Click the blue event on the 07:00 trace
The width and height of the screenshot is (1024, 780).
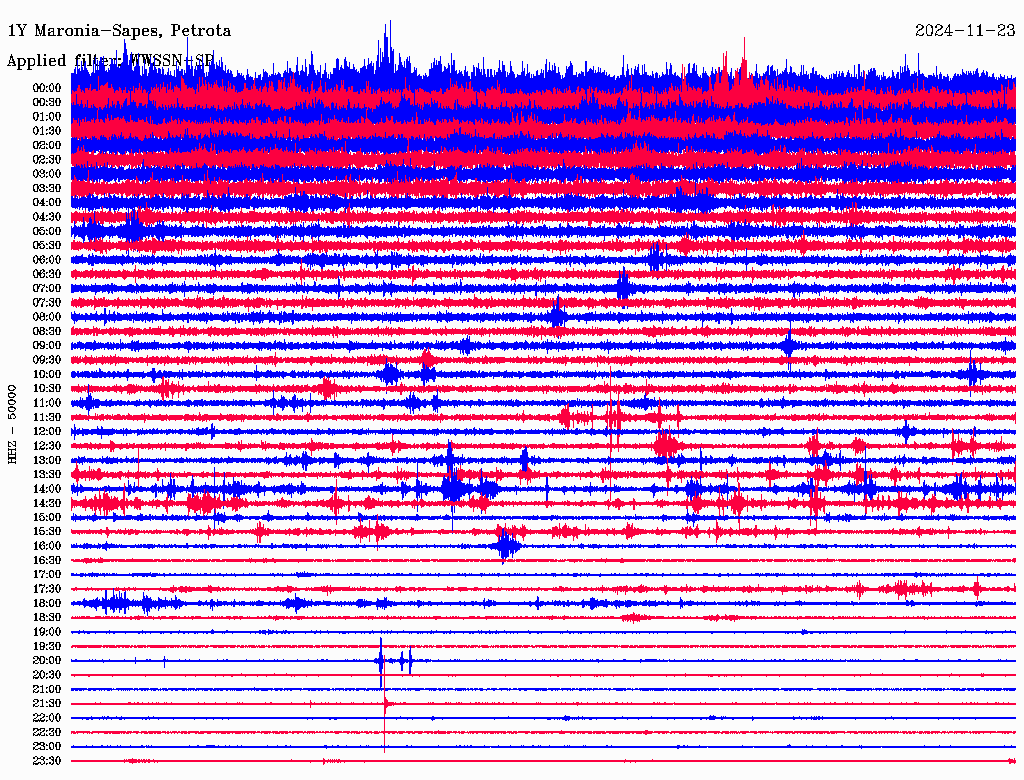(623, 288)
